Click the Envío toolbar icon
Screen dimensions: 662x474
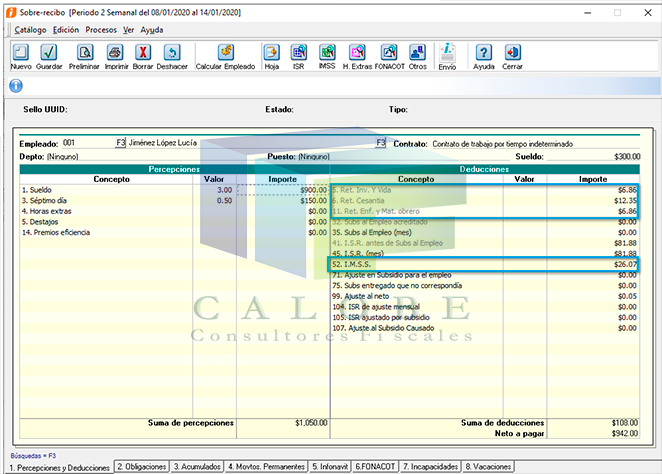pos(447,57)
